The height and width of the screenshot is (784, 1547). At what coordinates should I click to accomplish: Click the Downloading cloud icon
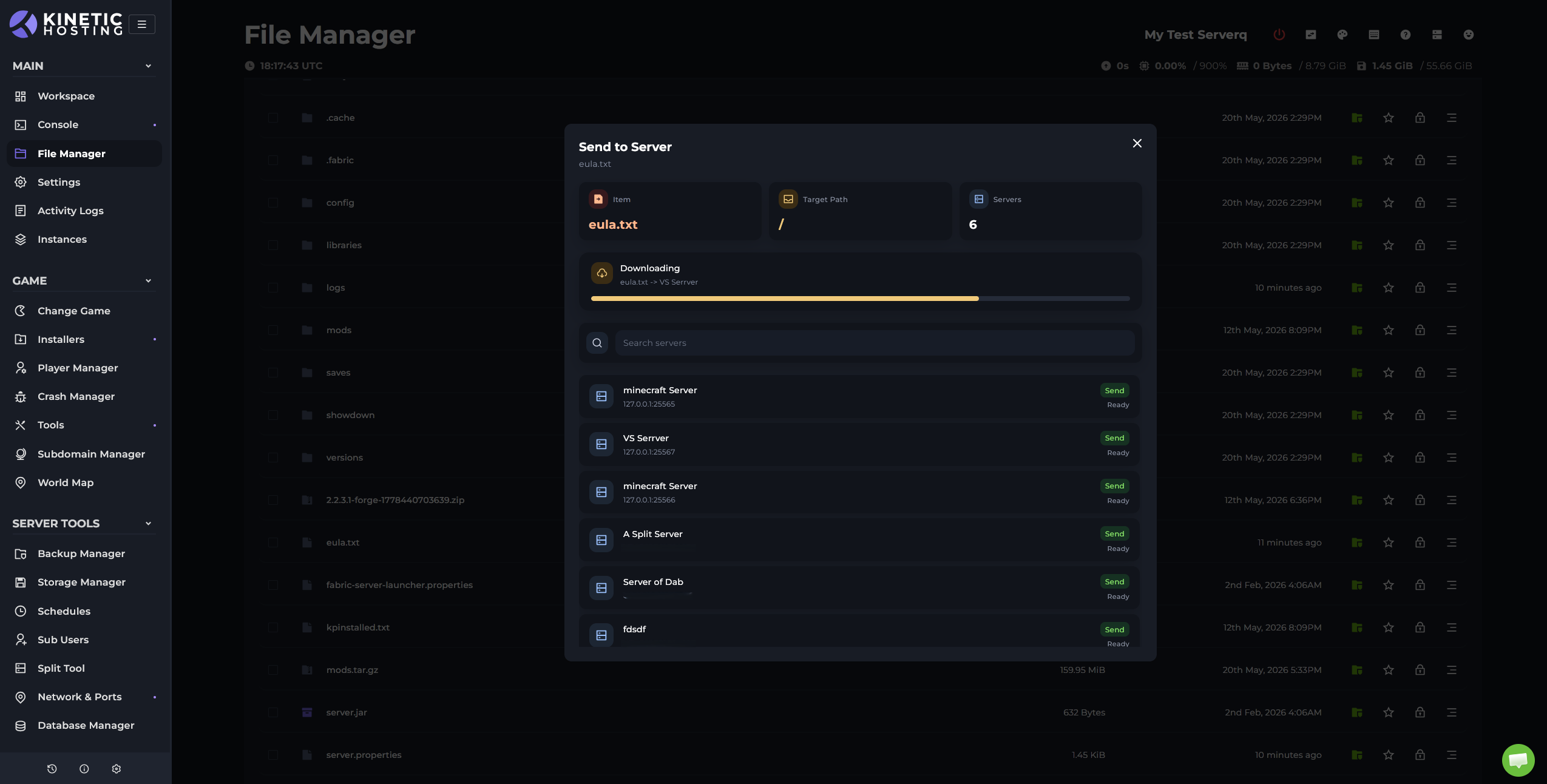pyautogui.click(x=601, y=273)
